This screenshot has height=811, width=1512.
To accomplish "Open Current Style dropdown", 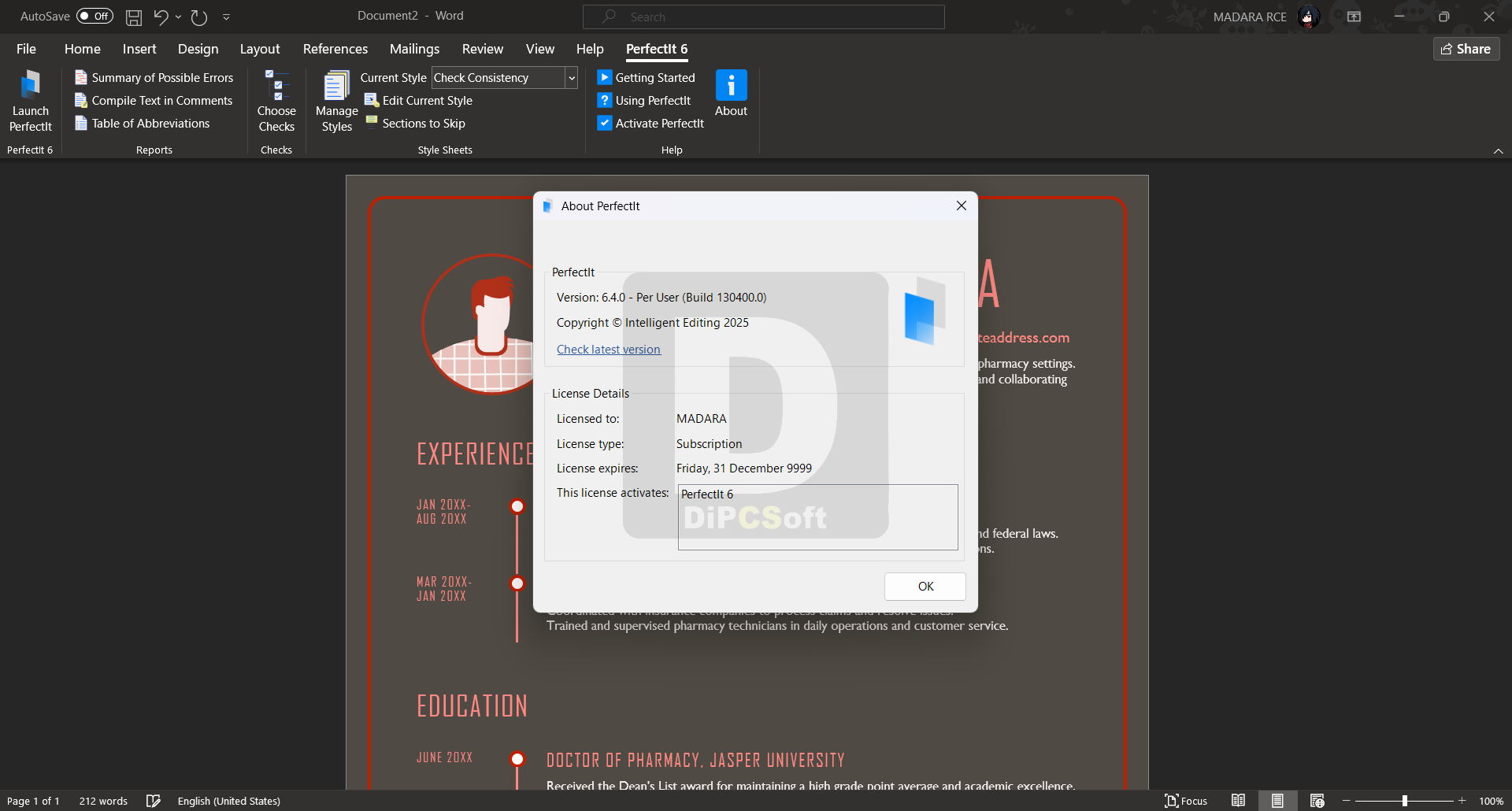I will click(x=571, y=77).
